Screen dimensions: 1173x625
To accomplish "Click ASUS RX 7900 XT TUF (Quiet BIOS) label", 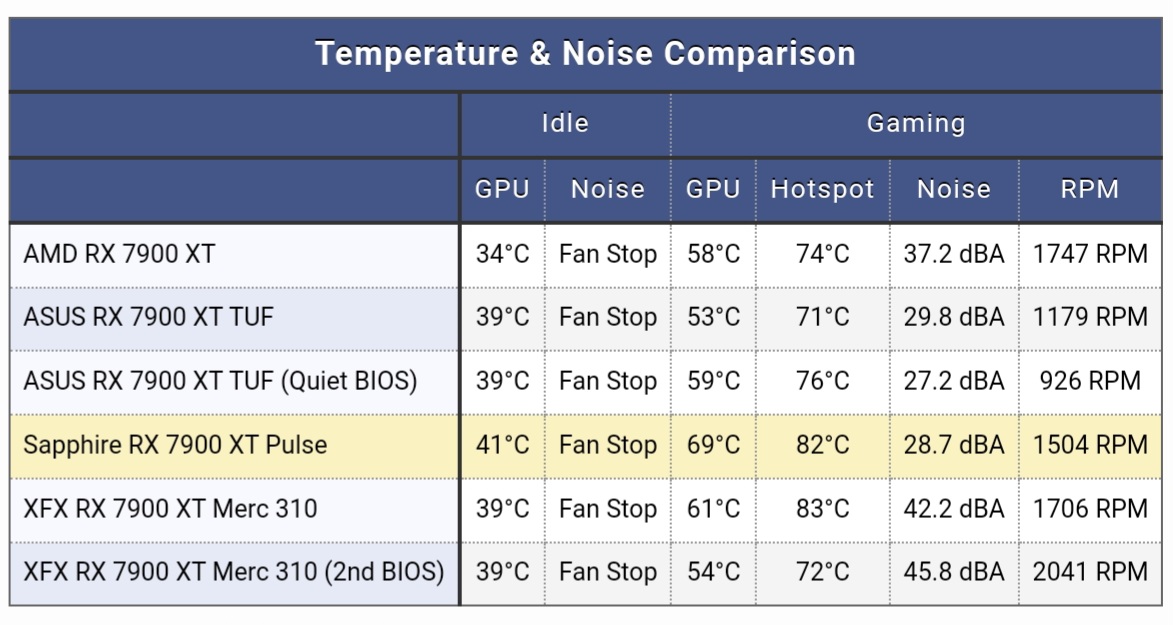I will point(220,381).
